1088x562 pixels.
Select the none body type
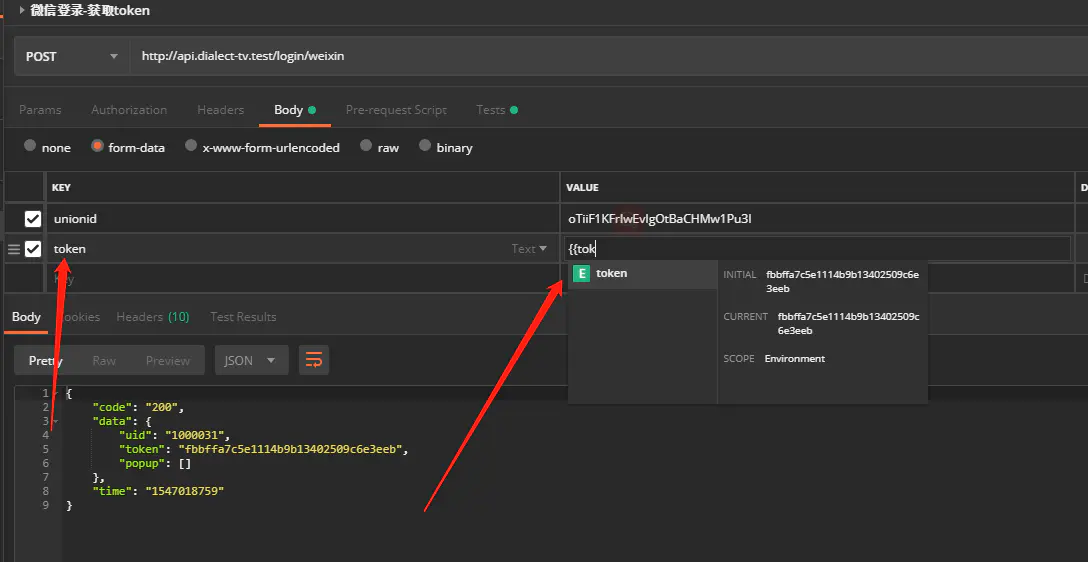[x=30, y=146]
